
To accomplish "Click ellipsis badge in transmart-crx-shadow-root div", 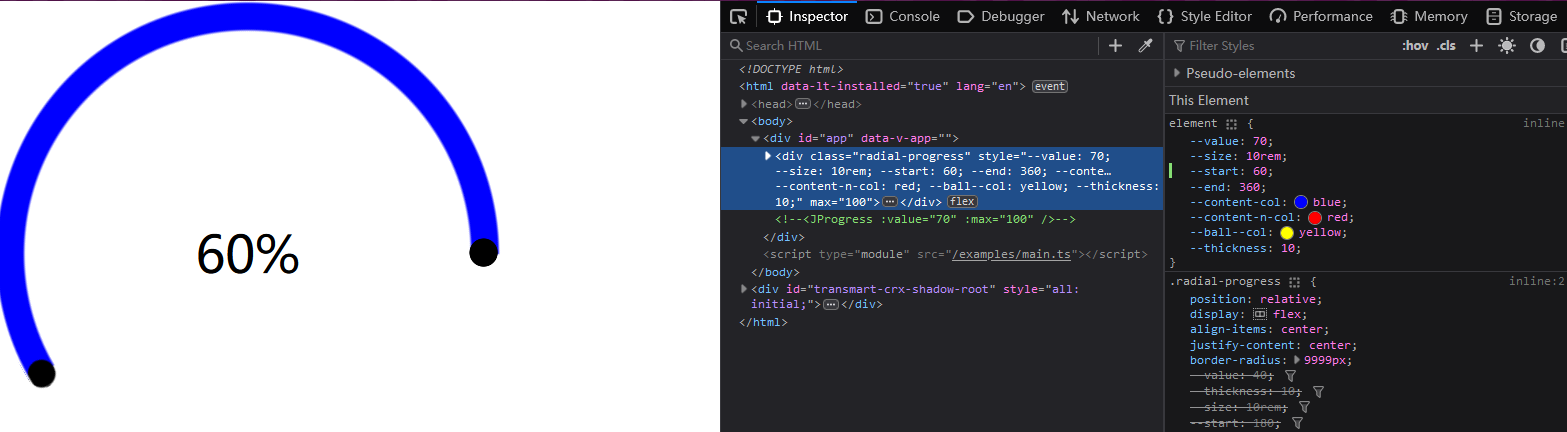I will pyautogui.click(x=830, y=304).
